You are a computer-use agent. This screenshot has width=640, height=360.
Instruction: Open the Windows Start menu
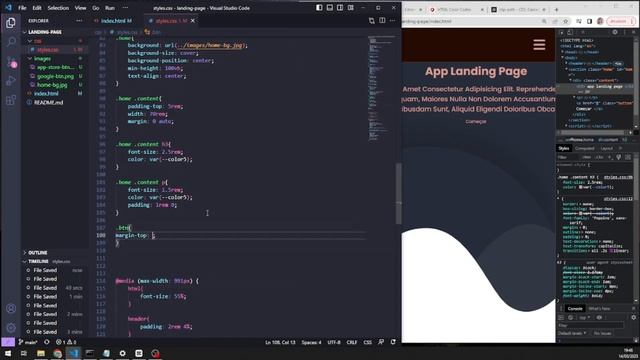(x=8, y=353)
